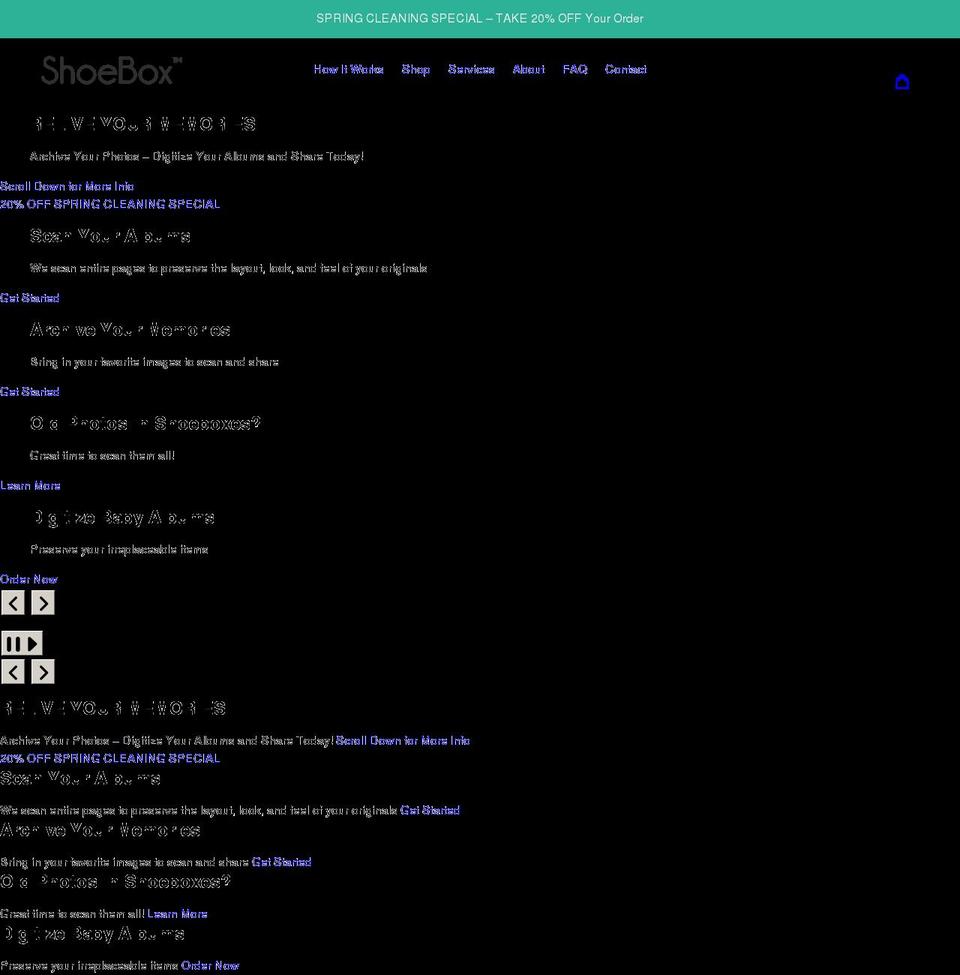Select Shop in the navigation bar

[x=415, y=69]
